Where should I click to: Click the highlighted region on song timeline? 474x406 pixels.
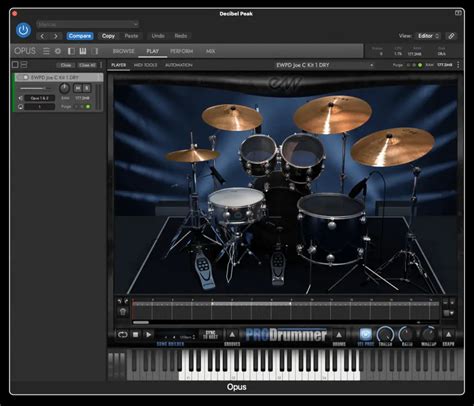251,304
